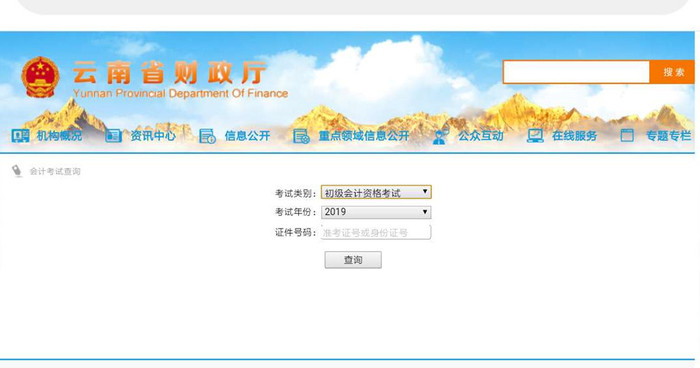
Task: Click the pin icon beside 会计考试查询
Action: click(17, 171)
